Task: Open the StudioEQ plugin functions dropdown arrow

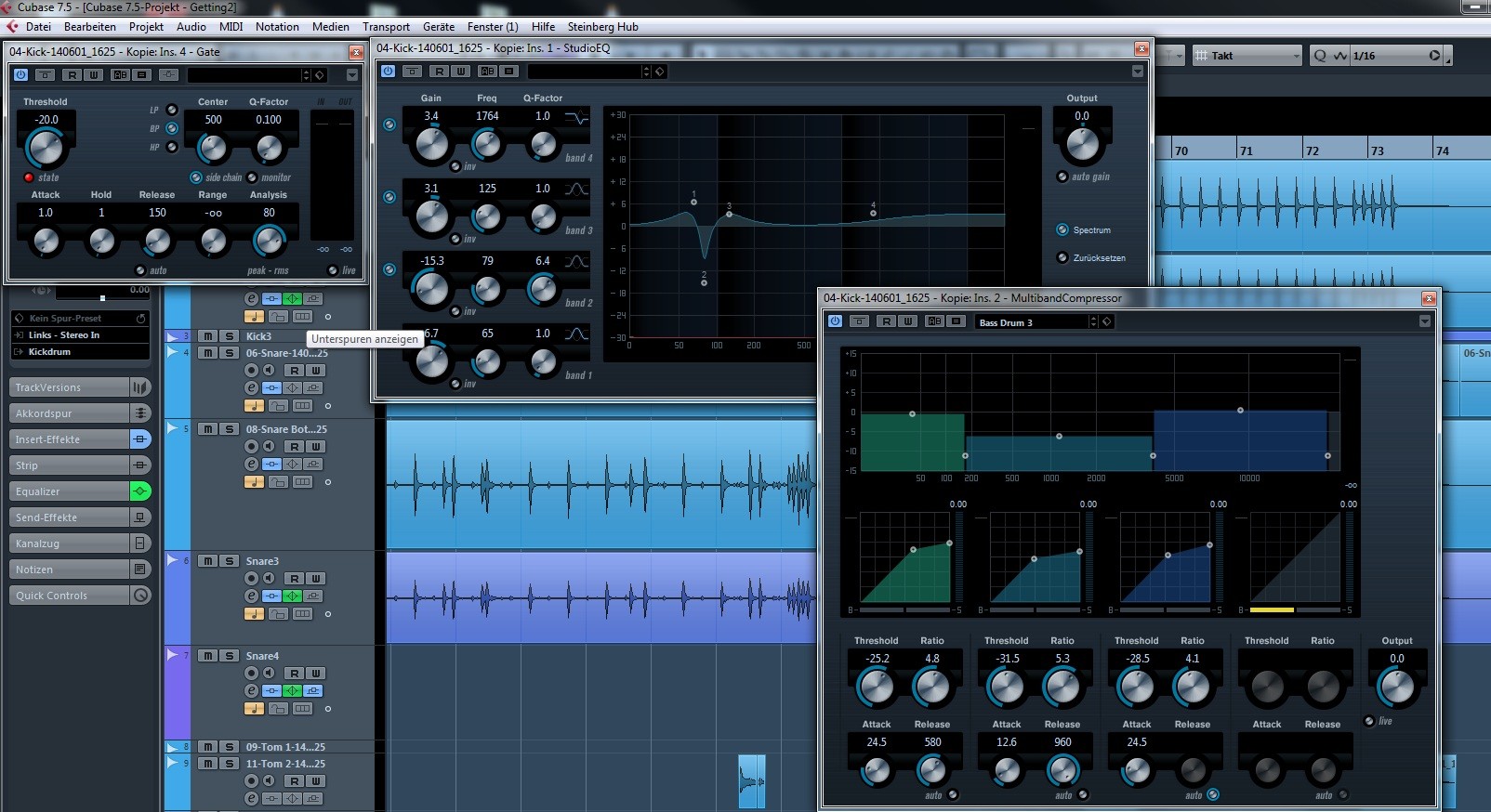Action: click(x=1138, y=71)
